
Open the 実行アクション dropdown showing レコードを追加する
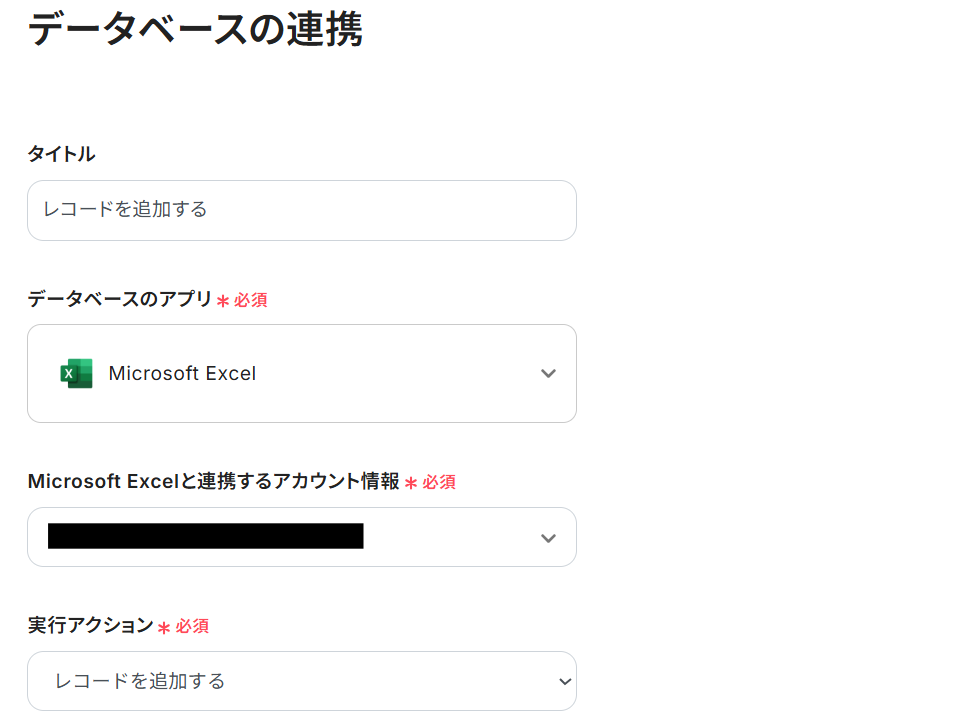tap(300, 681)
